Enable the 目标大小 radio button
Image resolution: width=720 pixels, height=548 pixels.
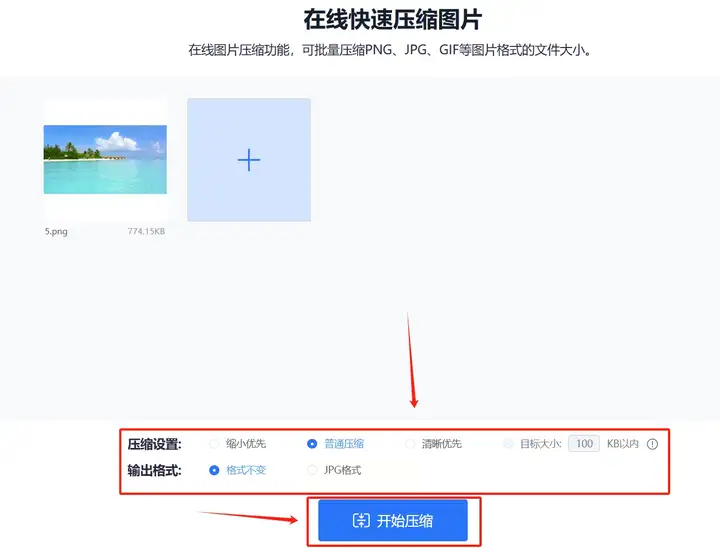coord(508,444)
